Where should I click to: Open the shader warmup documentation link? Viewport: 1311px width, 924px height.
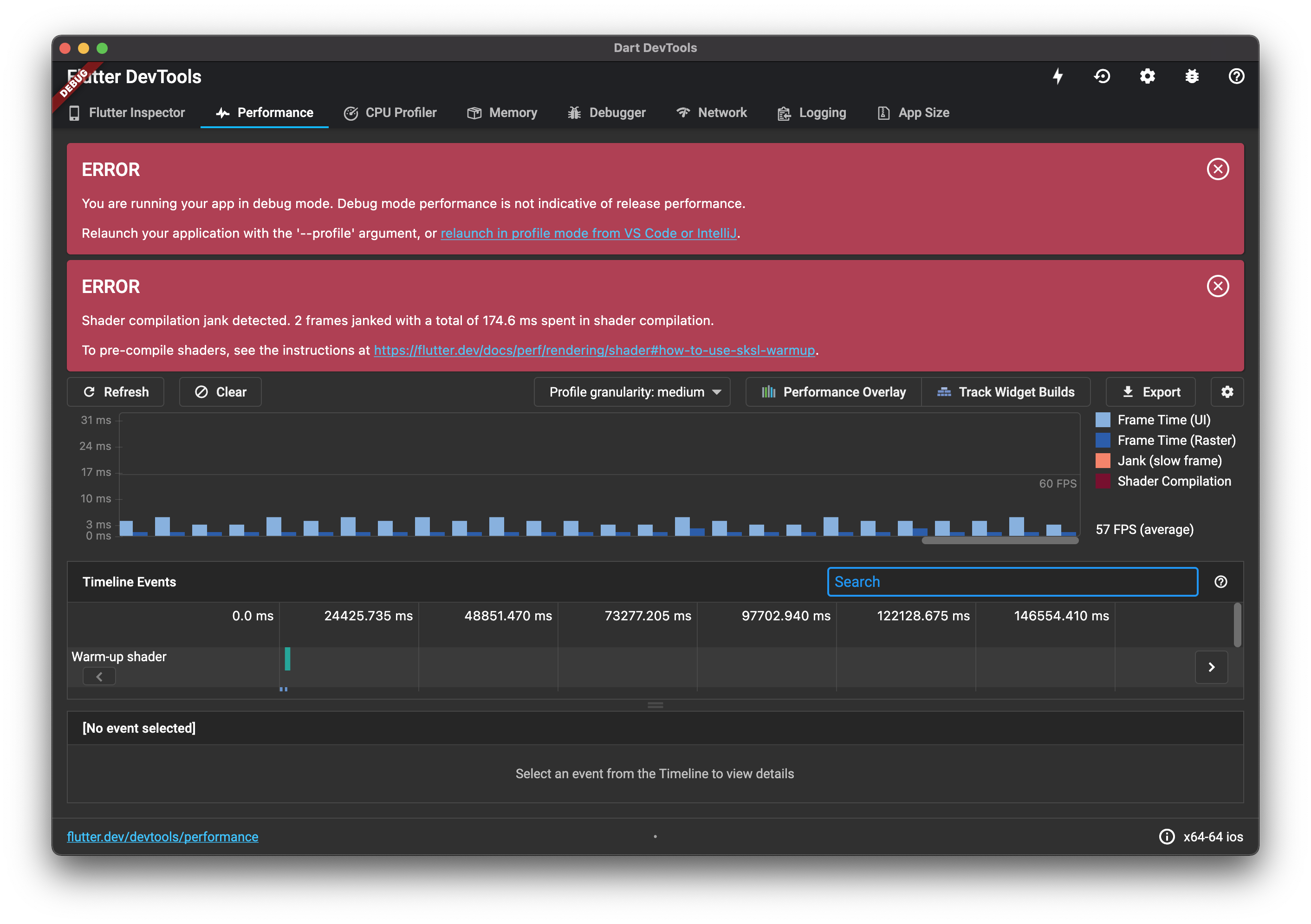[x=594, y=350]
